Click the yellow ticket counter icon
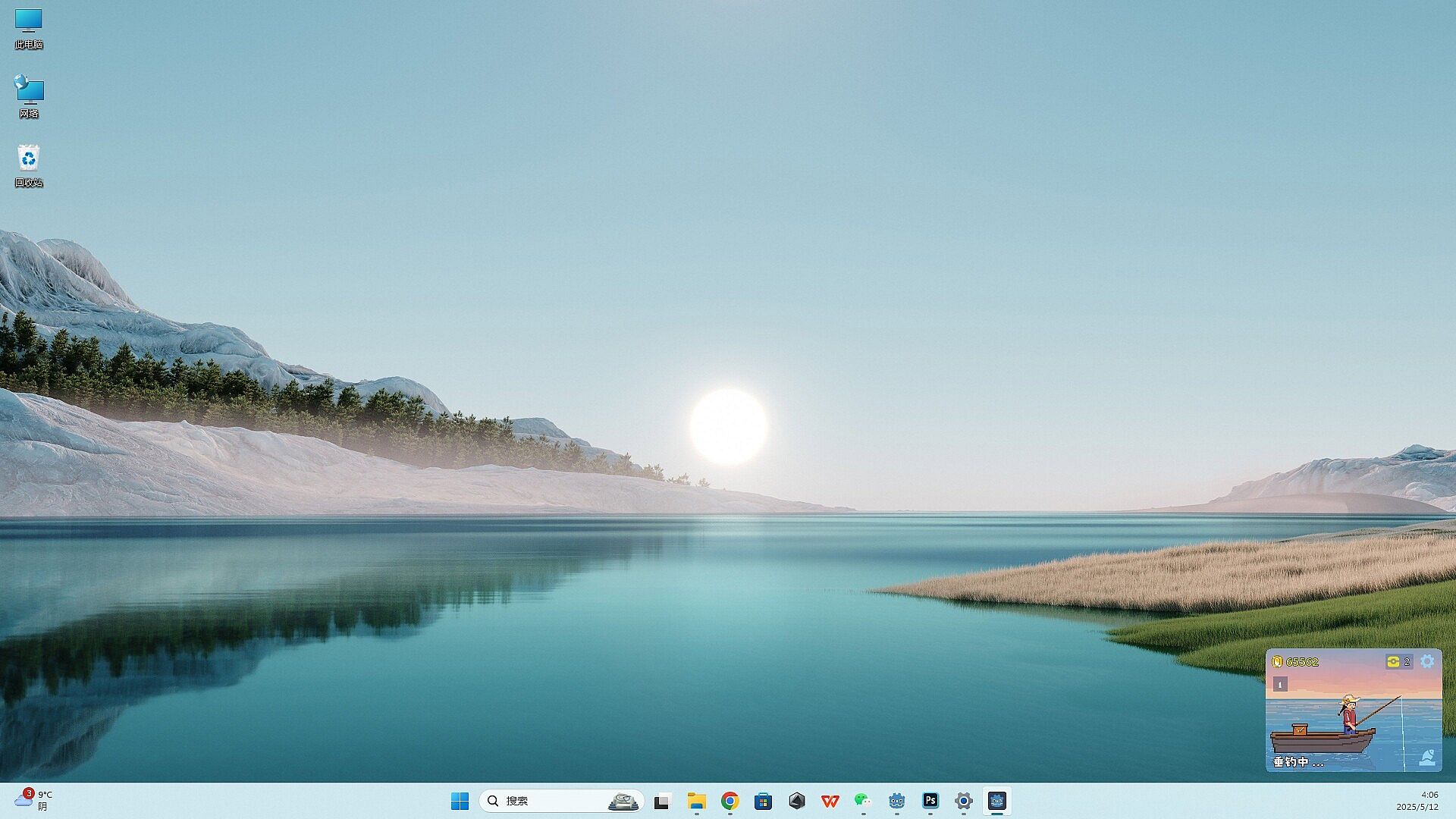The width and height of the screenshot is (1456, 819). [x=1393, y=661]
